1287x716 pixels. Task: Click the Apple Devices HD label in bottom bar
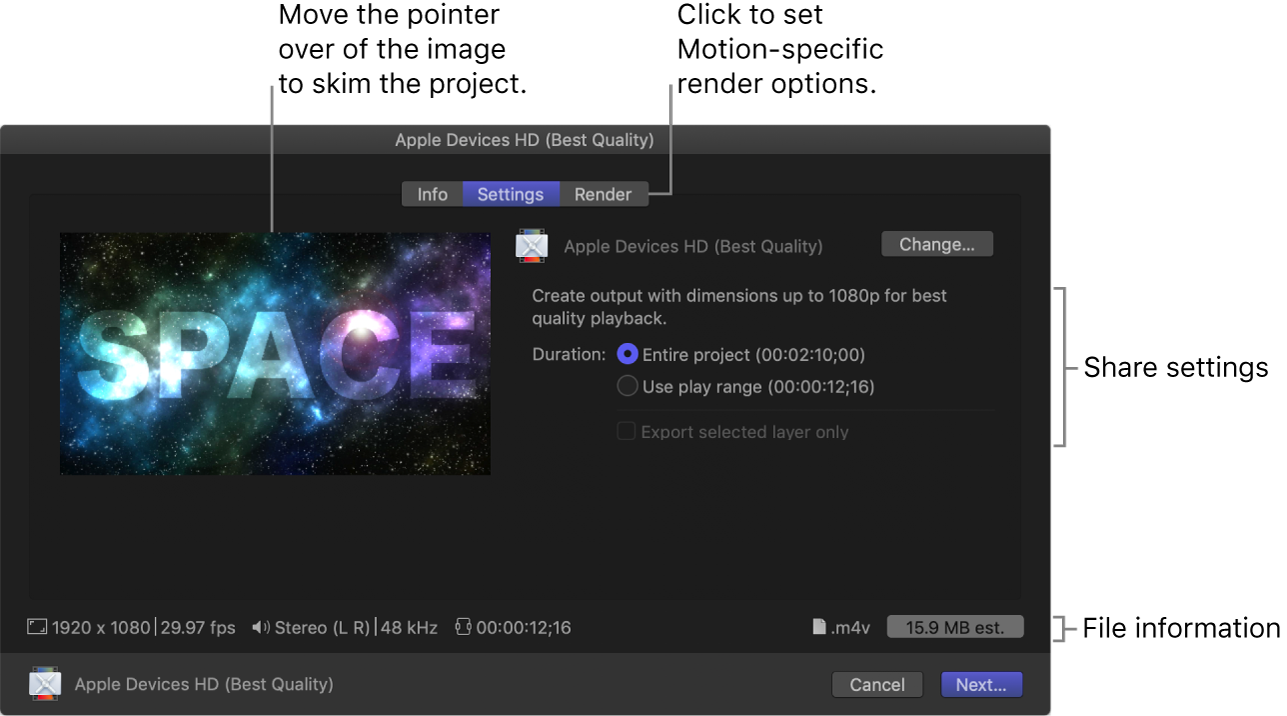tap(204, 684)
